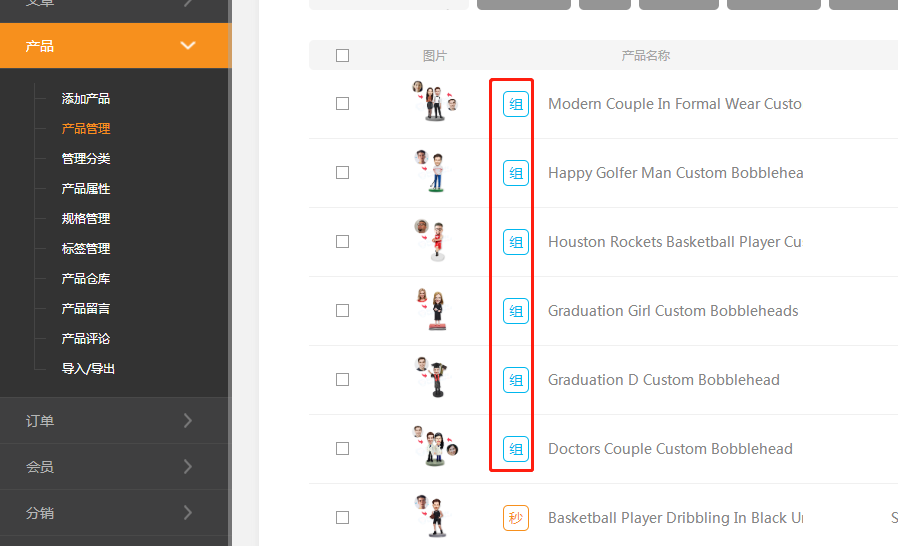The image size is (898, 546).
Task: Expand the 分销 sidebar section
Action: [x=114, y=513]
